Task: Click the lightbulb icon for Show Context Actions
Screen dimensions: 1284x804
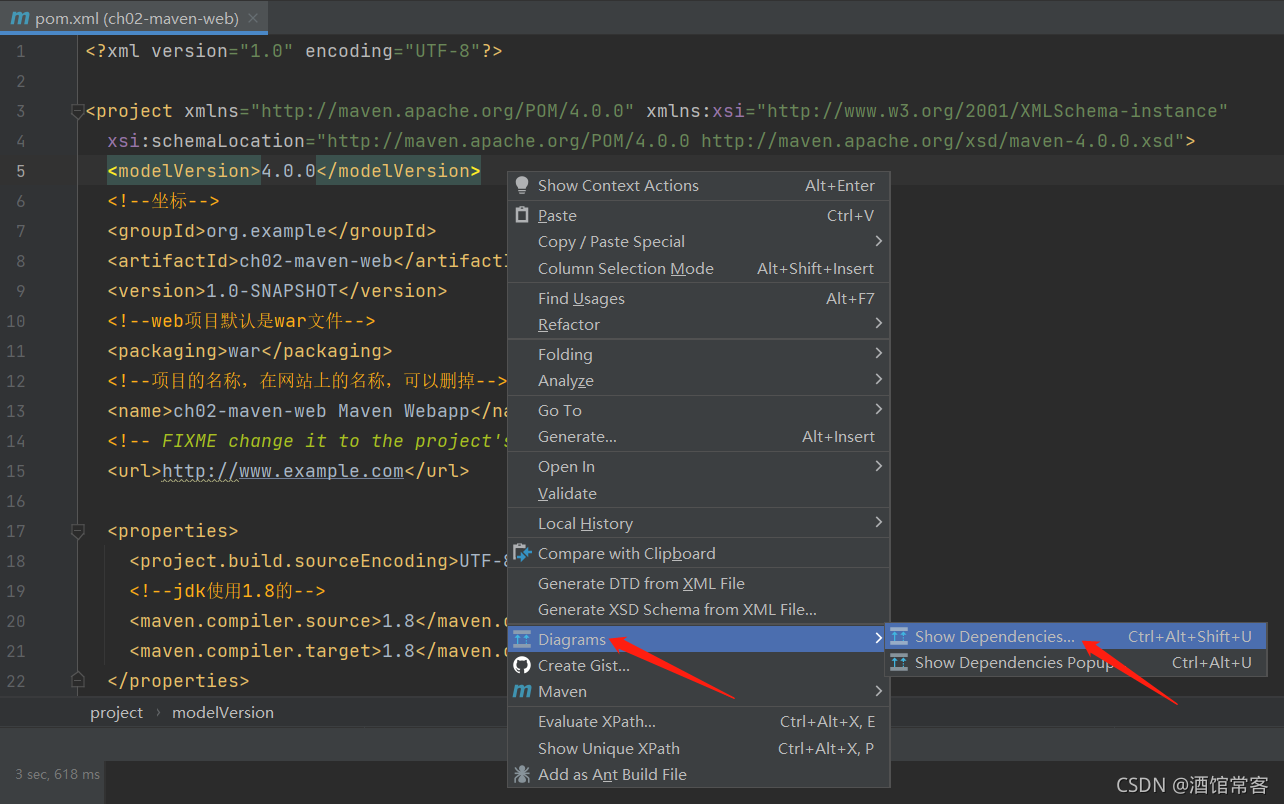Action: 521,185
